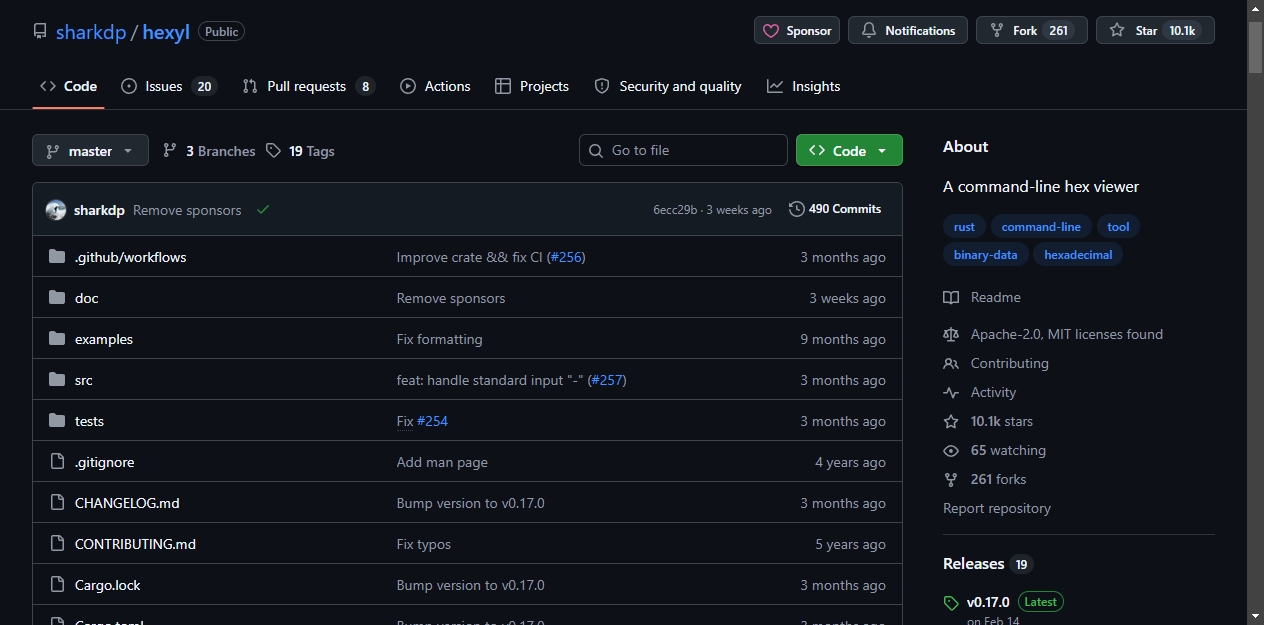This screenshot has height=625, width=1264.
Task: Click the sharkdp owner link
Action: click(91, 32)
